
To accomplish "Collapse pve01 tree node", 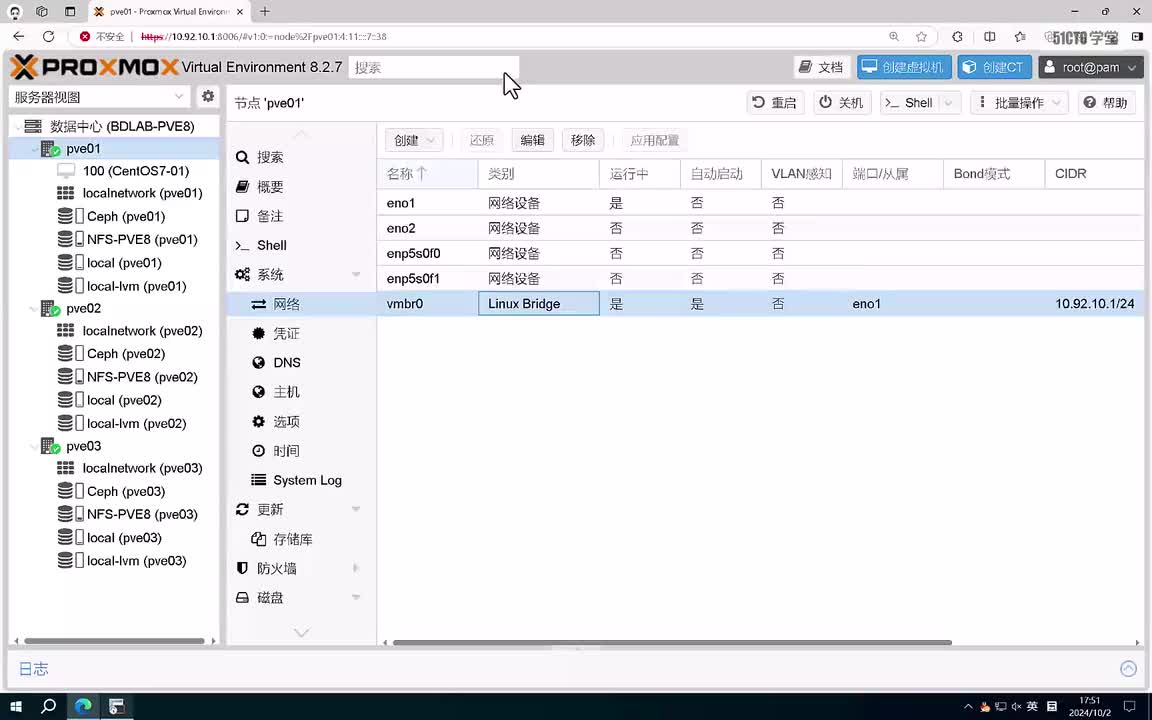I will (x=34, y=149).
